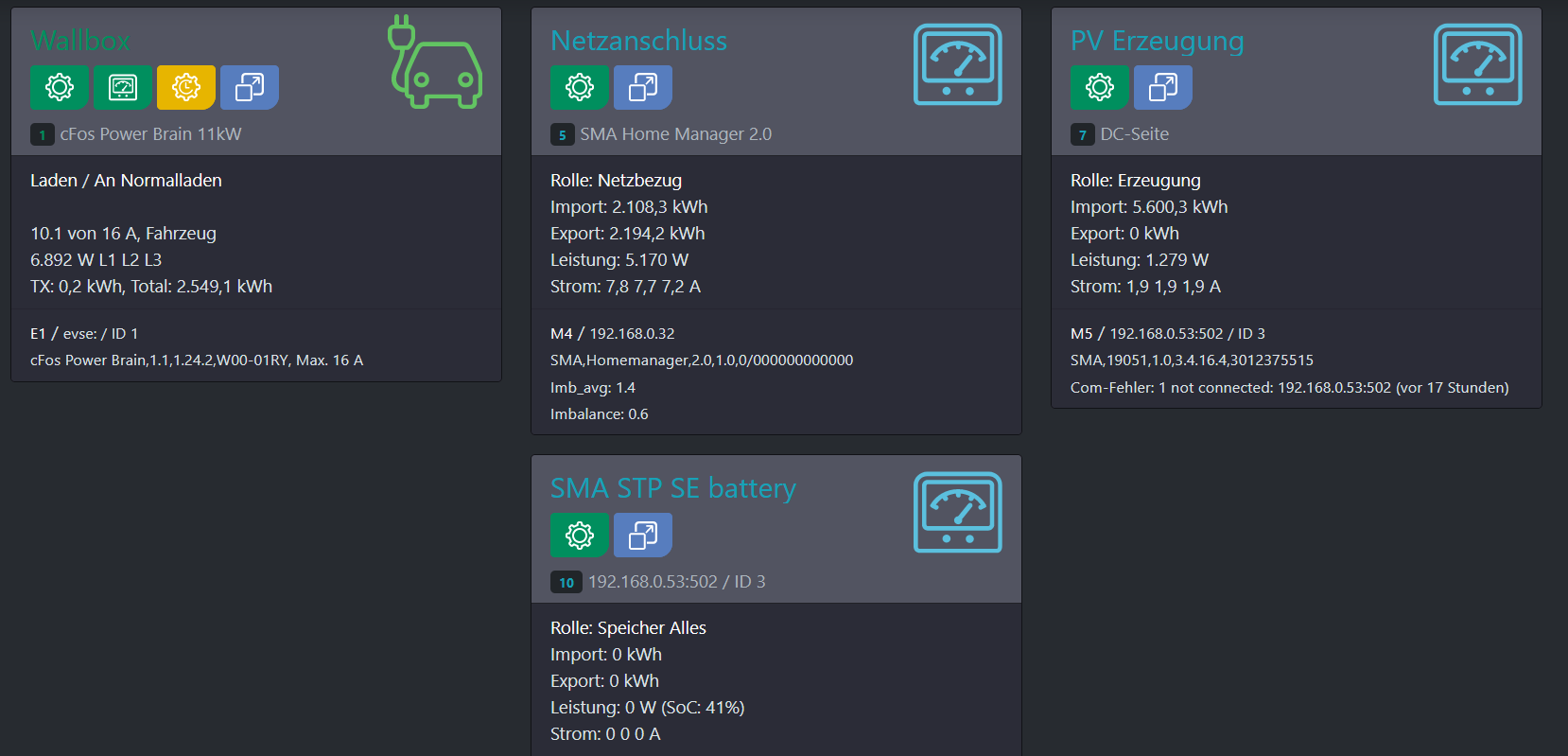The height and width of the screenshot is (756, 1568).
Task: Open Netzanschluss in new window button
Action: [643, 87]
